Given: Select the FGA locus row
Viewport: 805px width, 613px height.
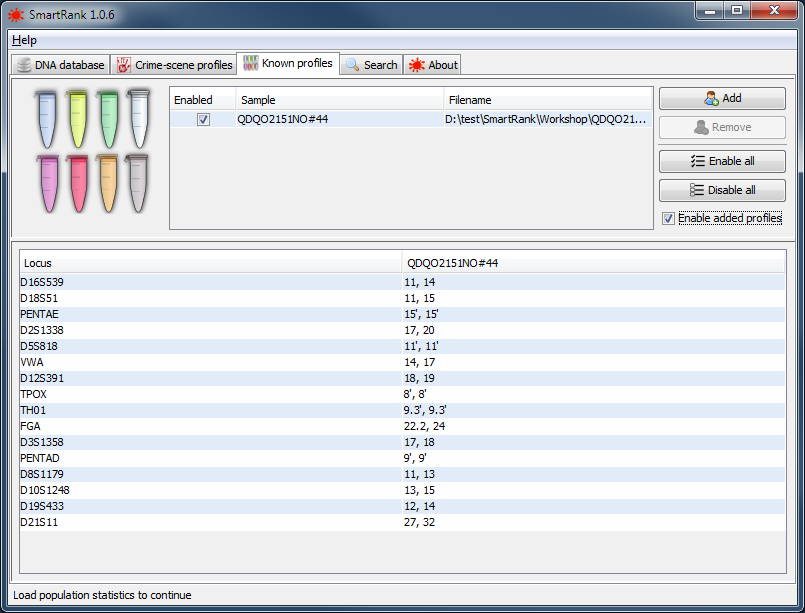Looking at the screenshot, I should click(210, 426).
